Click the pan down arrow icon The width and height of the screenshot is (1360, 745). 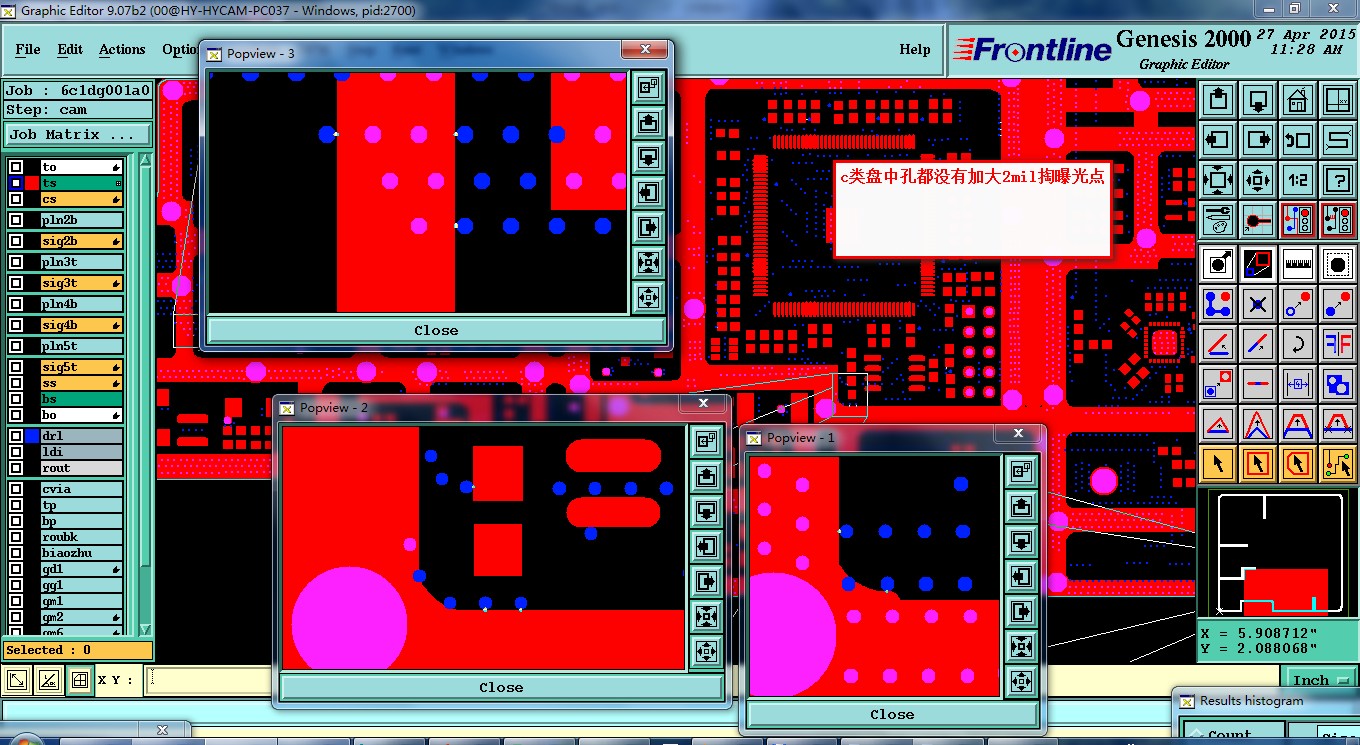click(1258, 100)
